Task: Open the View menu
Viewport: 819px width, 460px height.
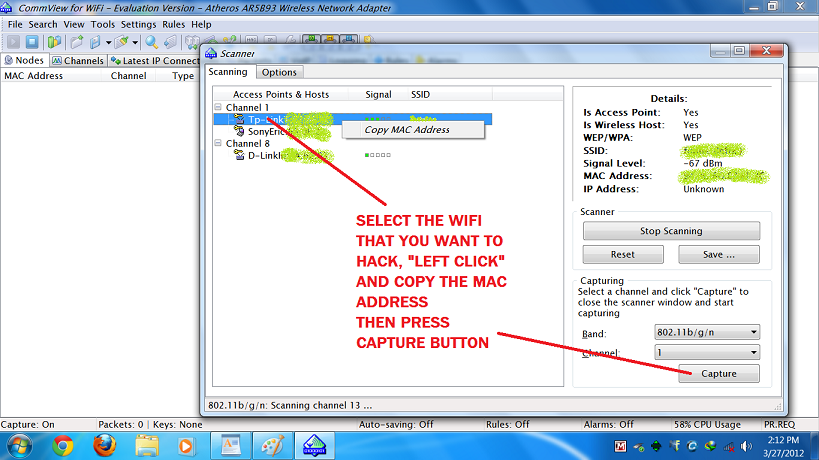Action: tap(74, 25)
